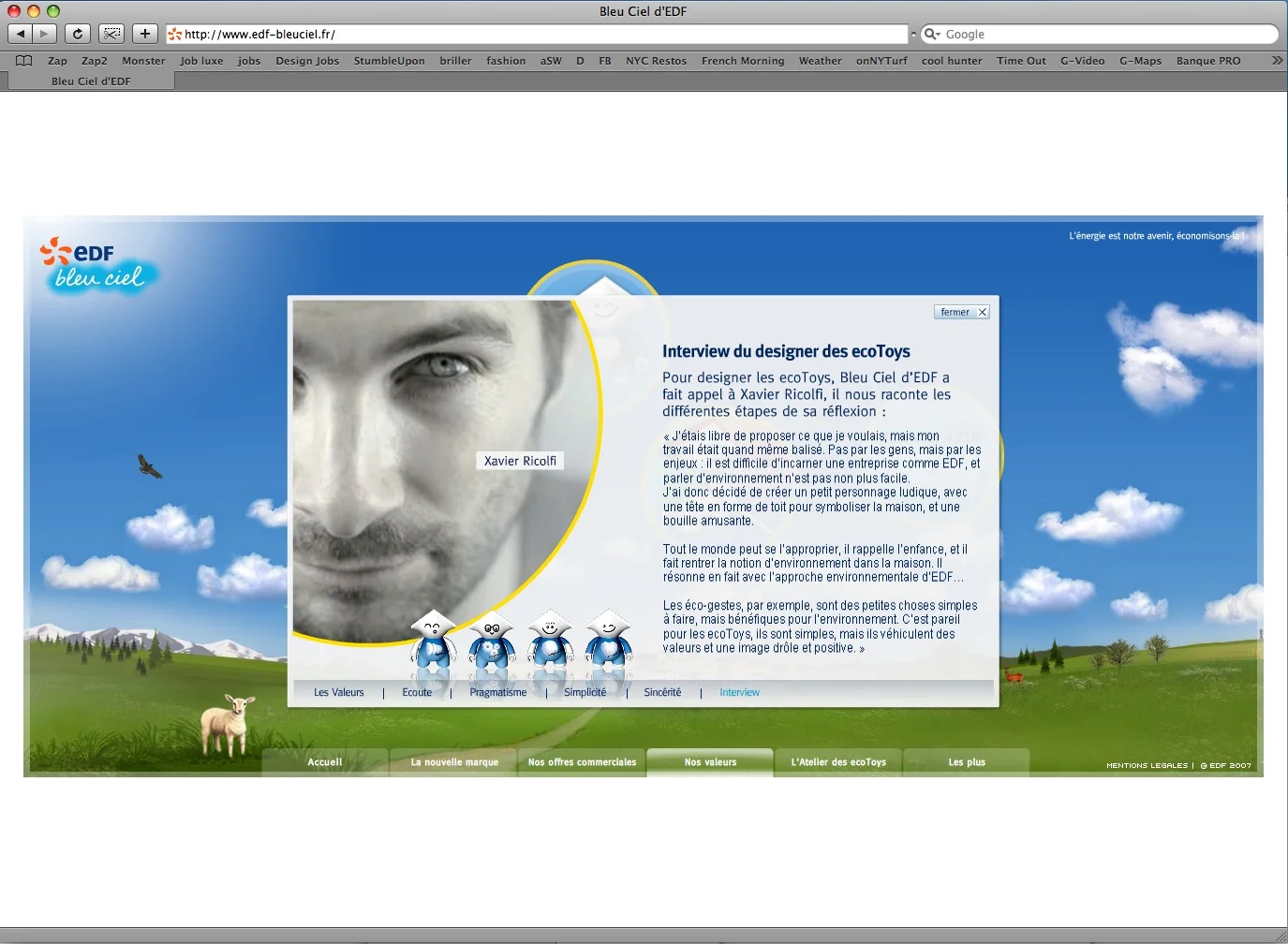Open the NYC Restos bookmark
This screenshot has width=1288, height=944.
[x=656, y=60]
